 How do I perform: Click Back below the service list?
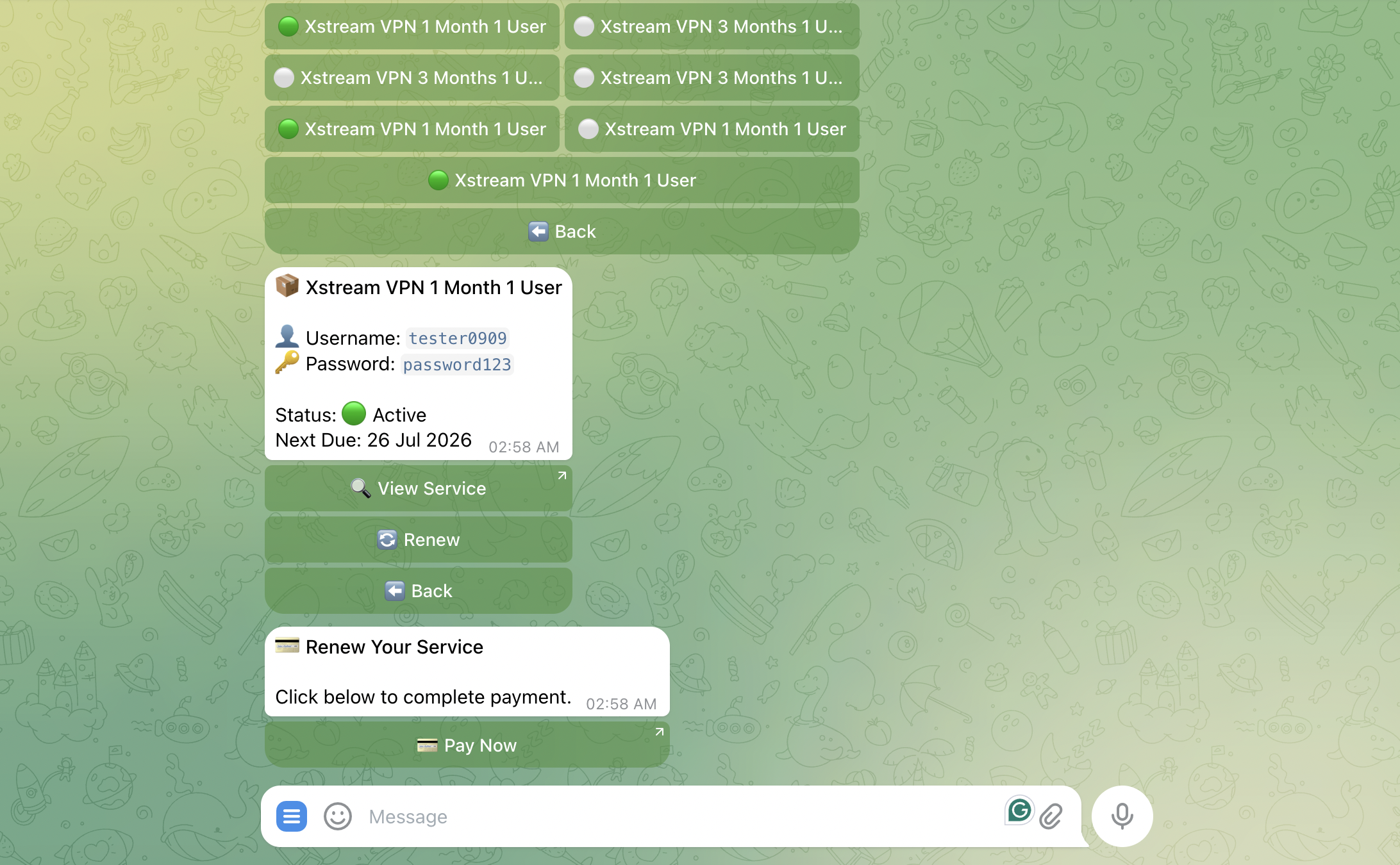coord(562,231)
